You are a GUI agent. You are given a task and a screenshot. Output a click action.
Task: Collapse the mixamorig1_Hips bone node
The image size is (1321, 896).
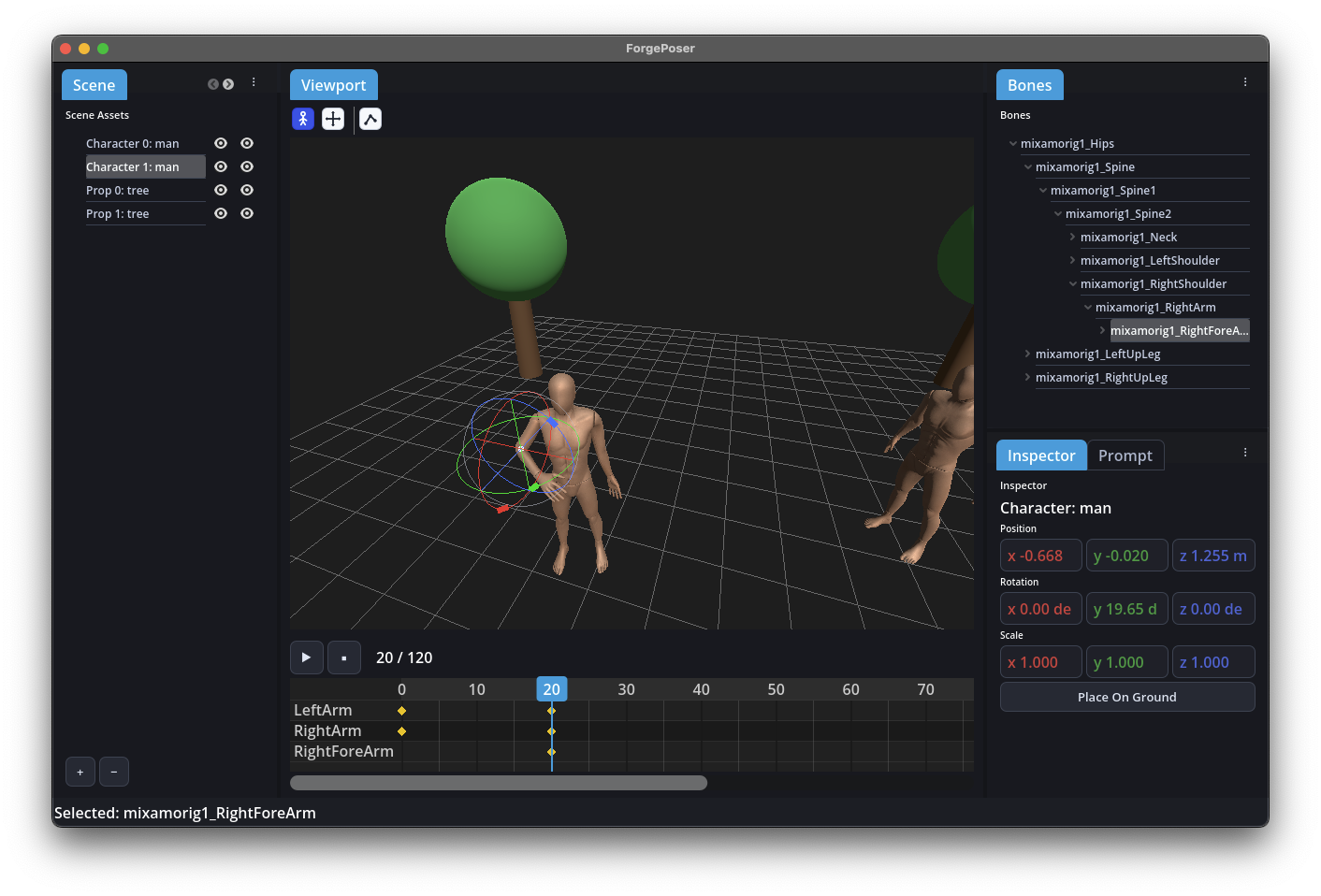point(1013,144)
